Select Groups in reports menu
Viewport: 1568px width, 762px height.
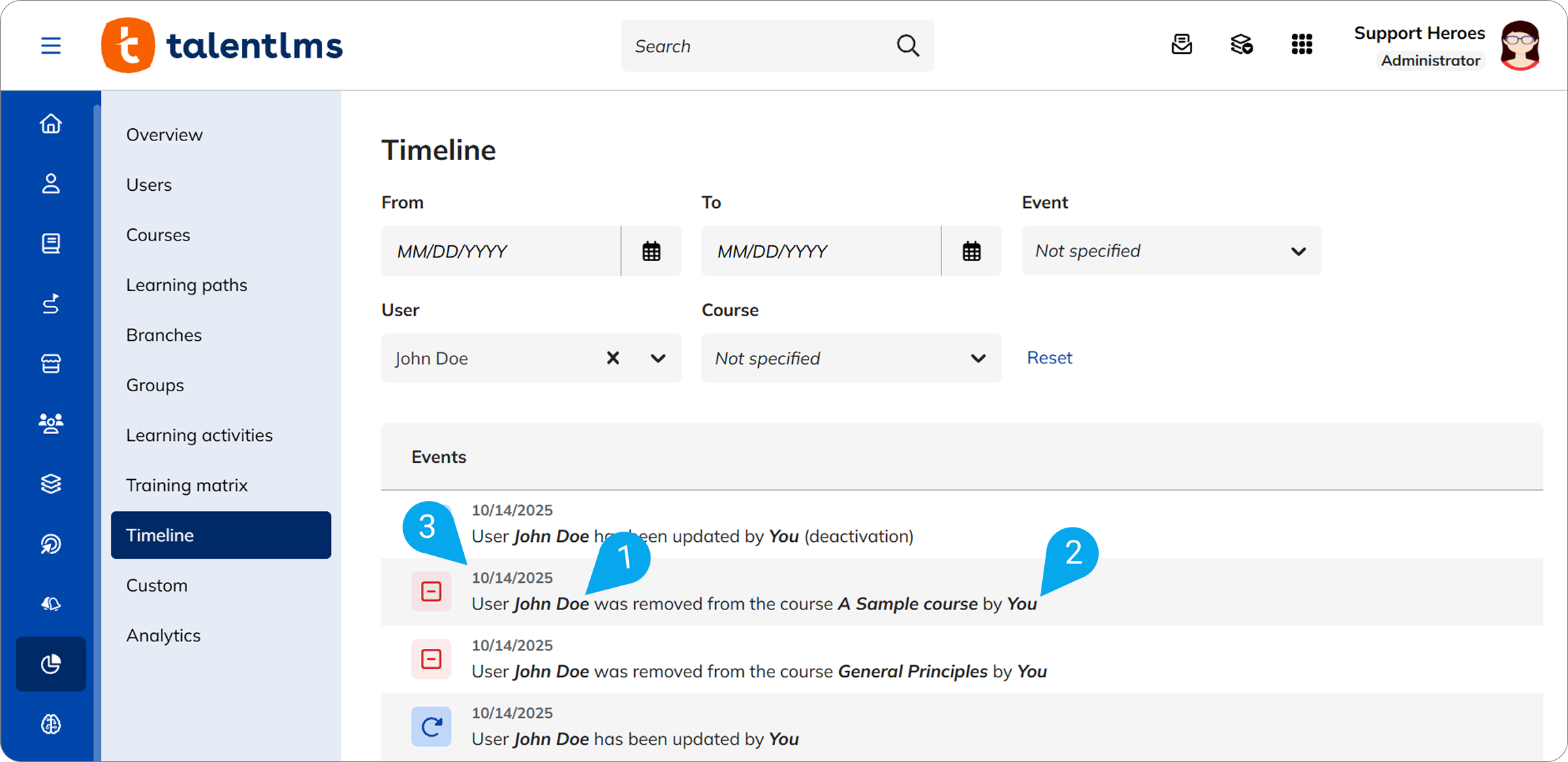[155, 386]
